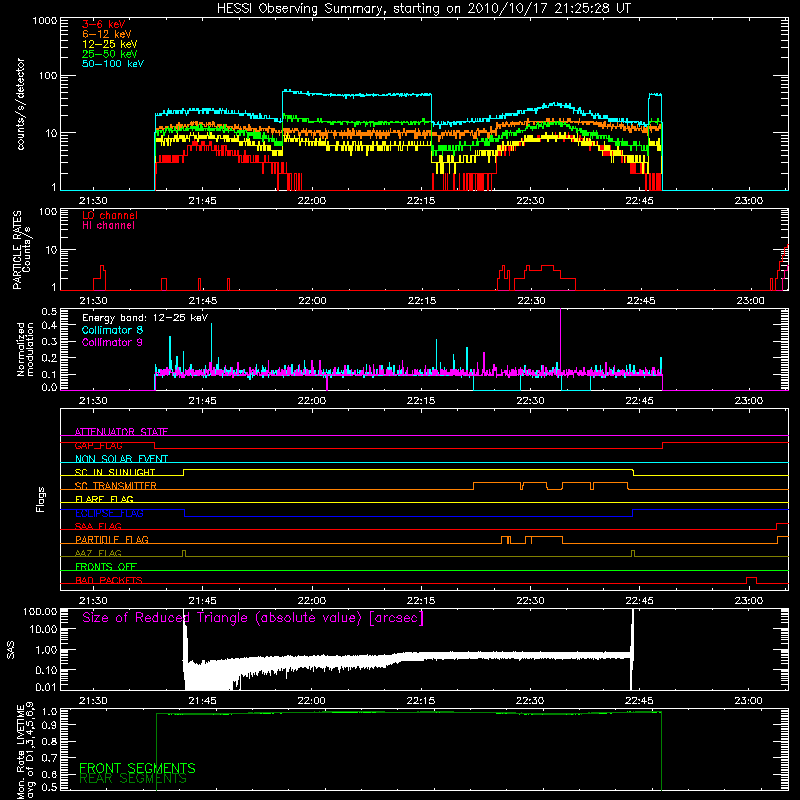Select the 25-50 keV legend label
Viewport: 800px width, 800px height.
(x=110, y=54)
